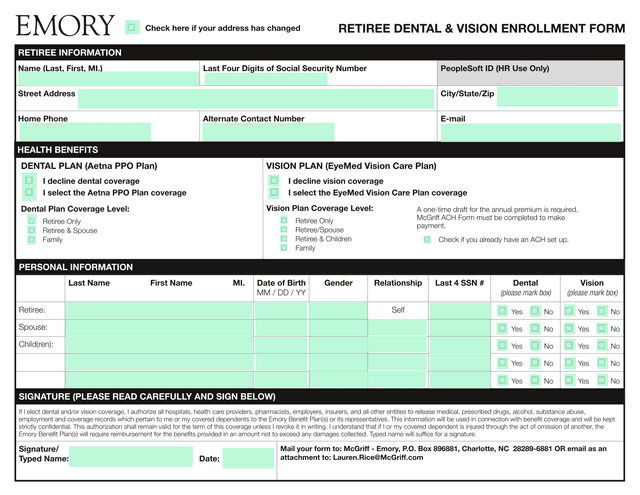This screenshot has height=495, width=640.
Task: Choose vision Family coverage level
Action: 284,248
